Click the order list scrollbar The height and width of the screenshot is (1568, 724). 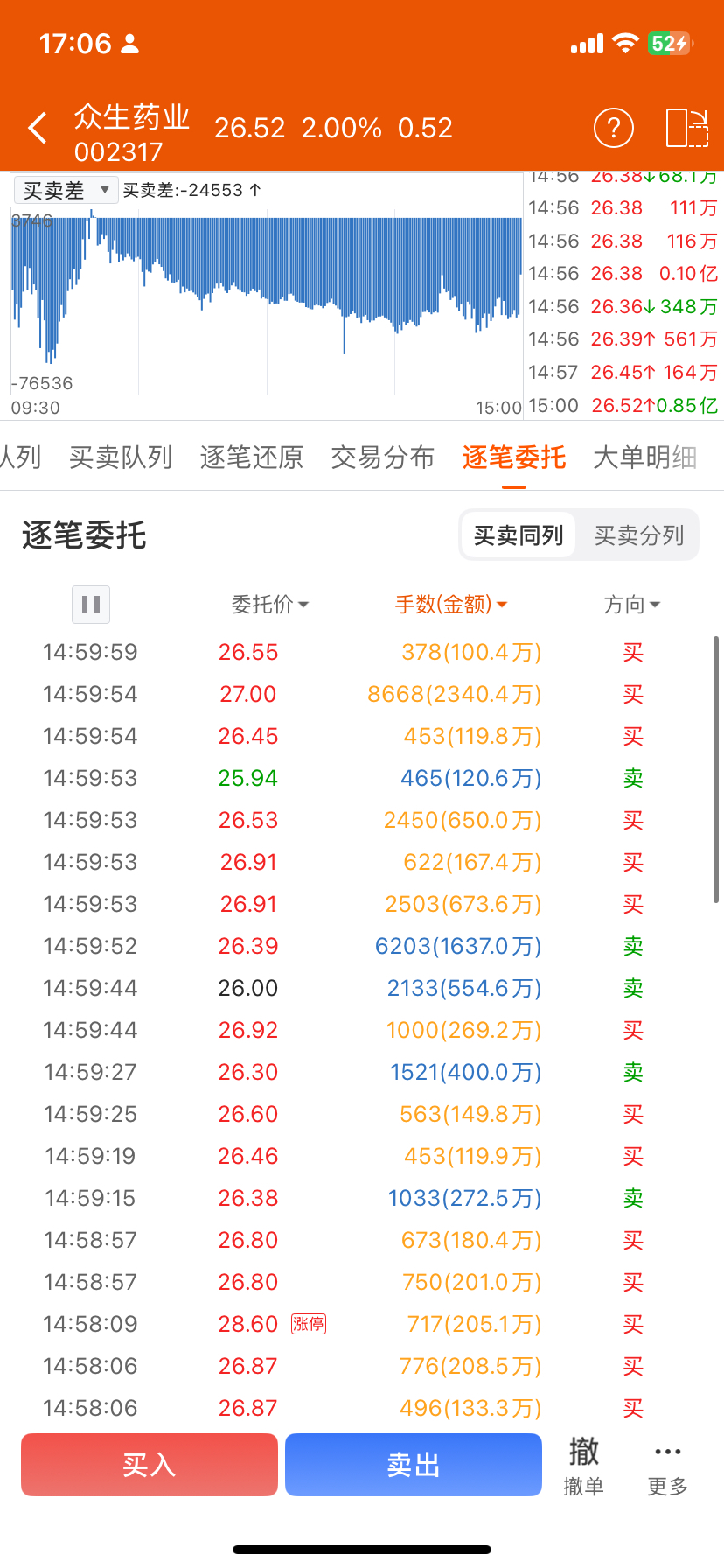tap(716, 770)
